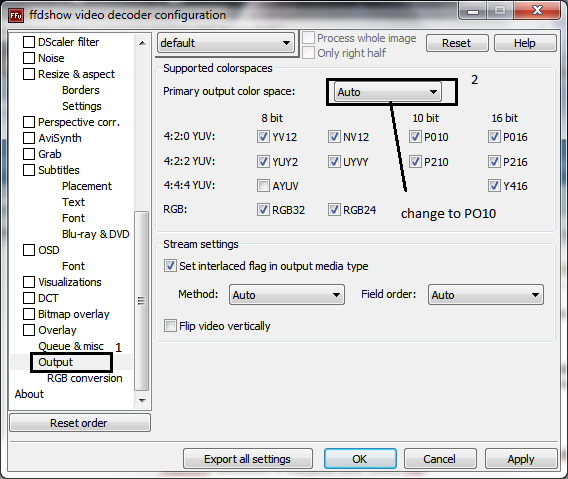Enable the Visualizations checkbox
Screen dimensions: 568x479
pyautogui.click(x=29, y=282)
